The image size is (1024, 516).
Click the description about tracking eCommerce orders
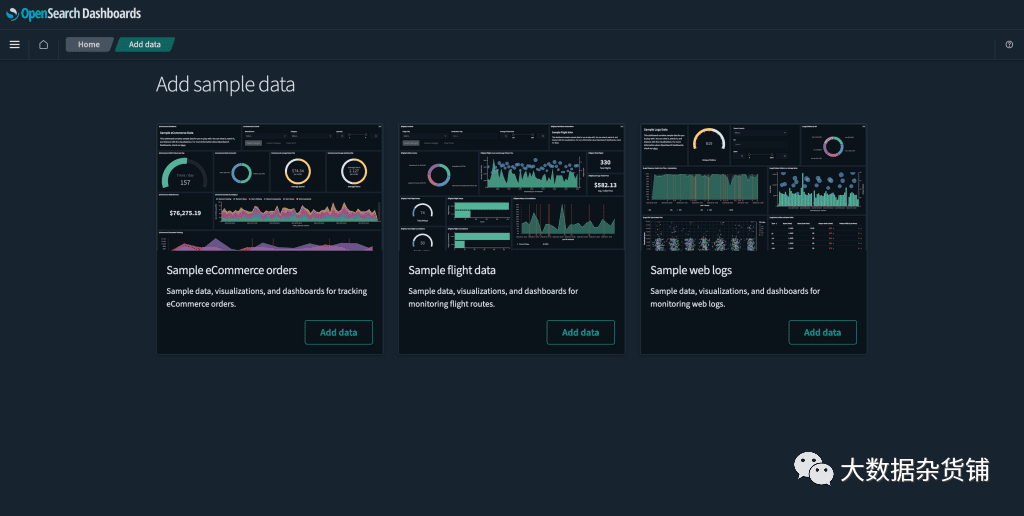click(266, 297)
